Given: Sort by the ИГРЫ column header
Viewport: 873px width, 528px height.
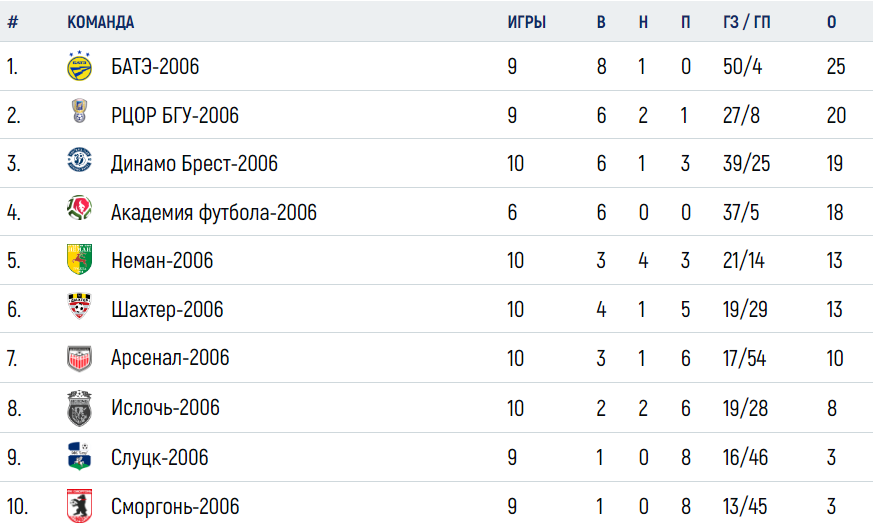Looking at the screenshot, I should pos(526,22).
